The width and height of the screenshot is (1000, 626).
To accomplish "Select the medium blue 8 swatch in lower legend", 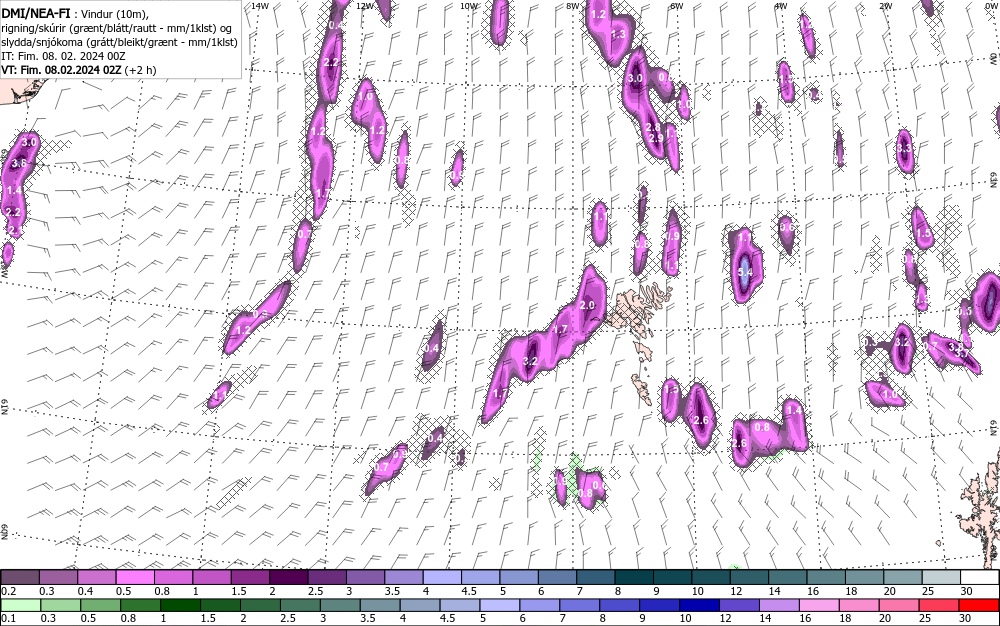I will coord(619,605).
